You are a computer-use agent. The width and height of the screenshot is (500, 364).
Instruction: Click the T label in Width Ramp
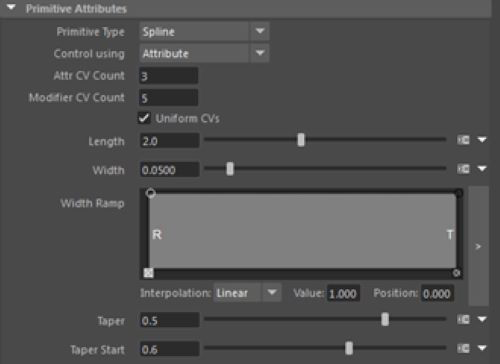(450, 235)
